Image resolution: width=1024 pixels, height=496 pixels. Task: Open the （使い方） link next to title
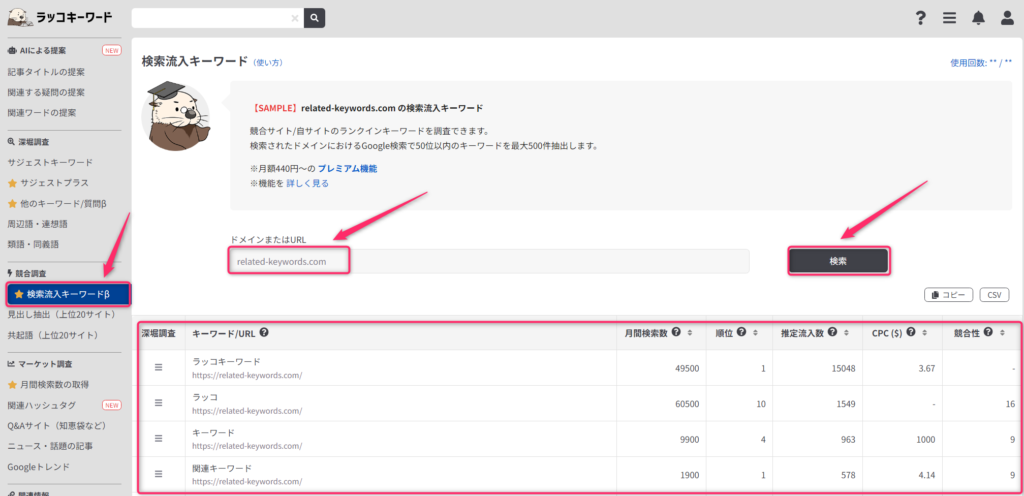tap(268, 63)
